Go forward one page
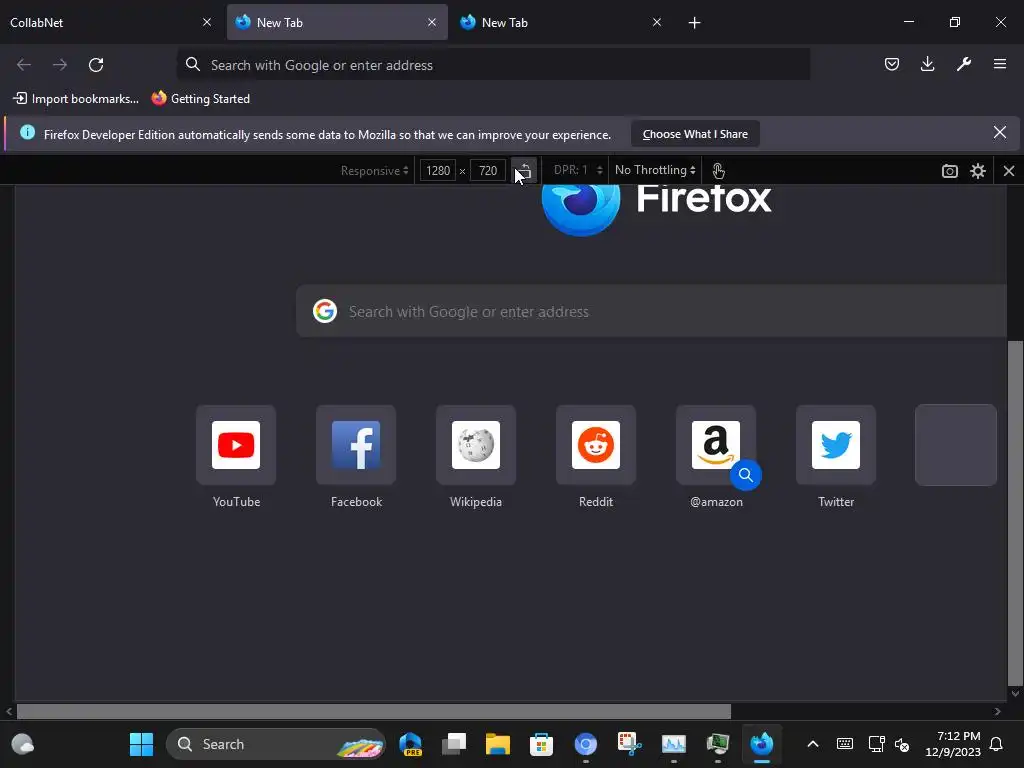 (60, 65)
